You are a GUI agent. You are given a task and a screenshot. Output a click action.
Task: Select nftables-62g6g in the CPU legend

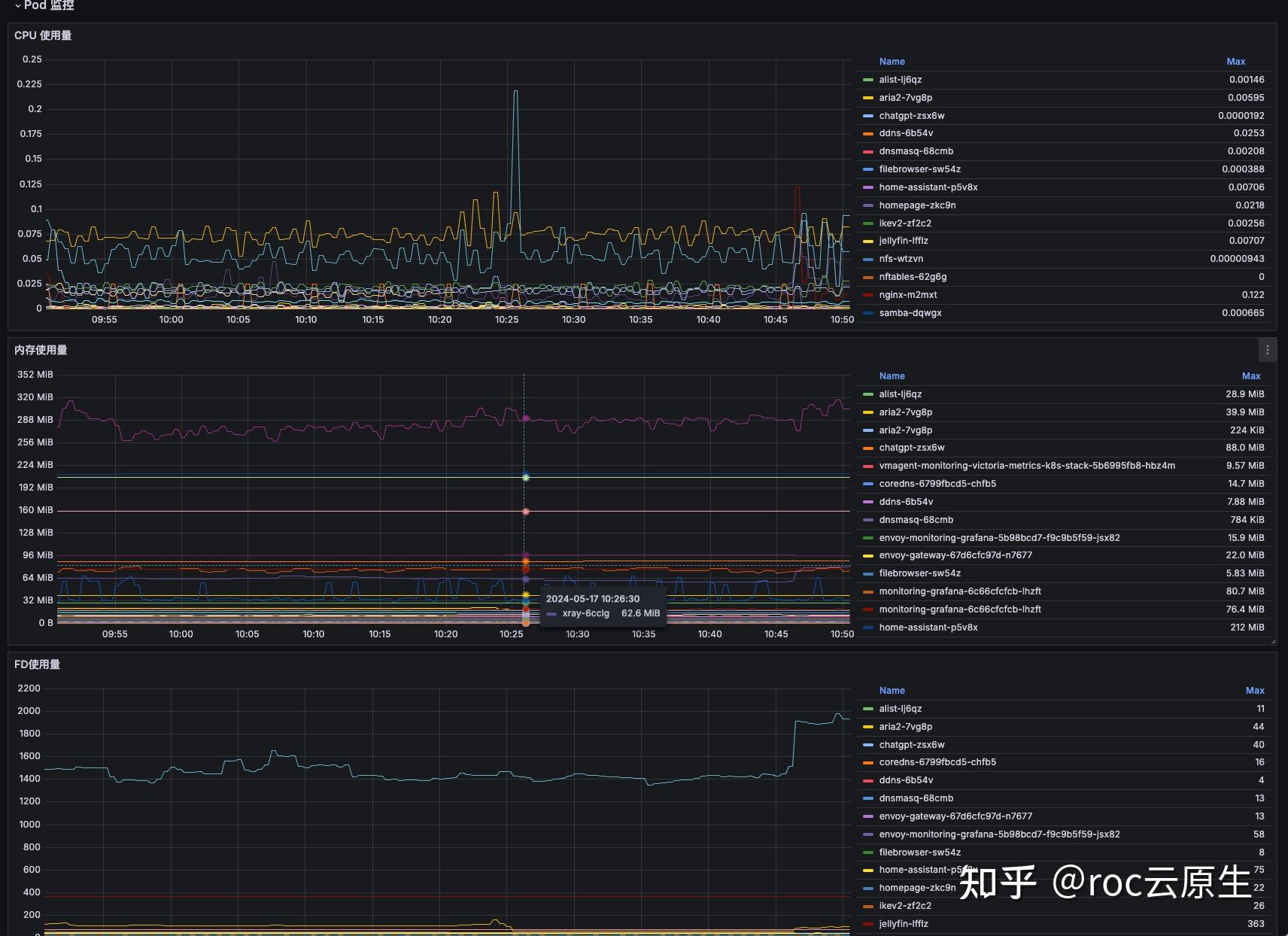913,277
